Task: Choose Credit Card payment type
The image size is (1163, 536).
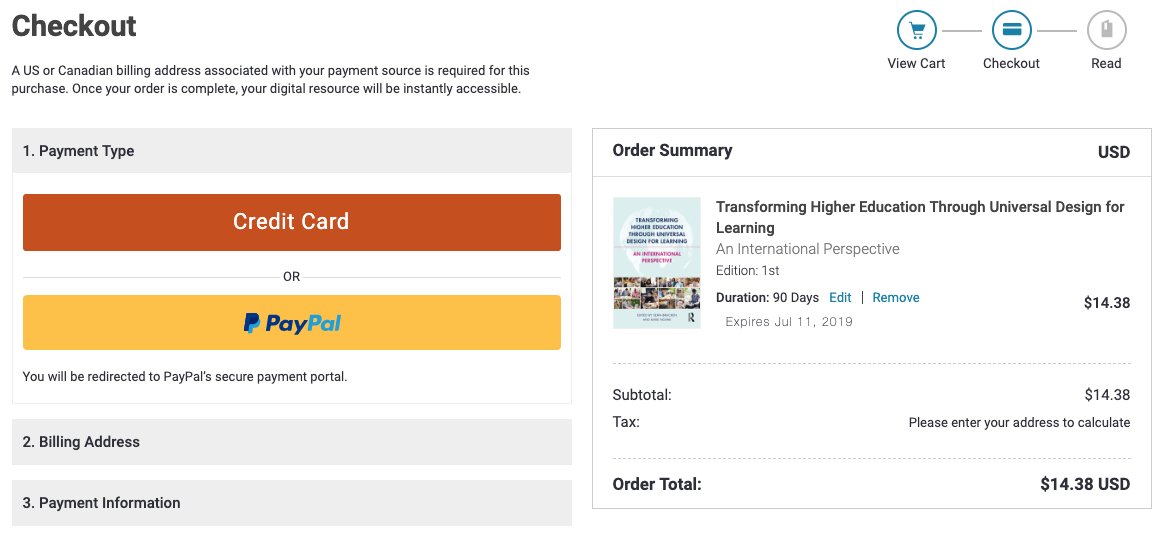Action: 291,222
